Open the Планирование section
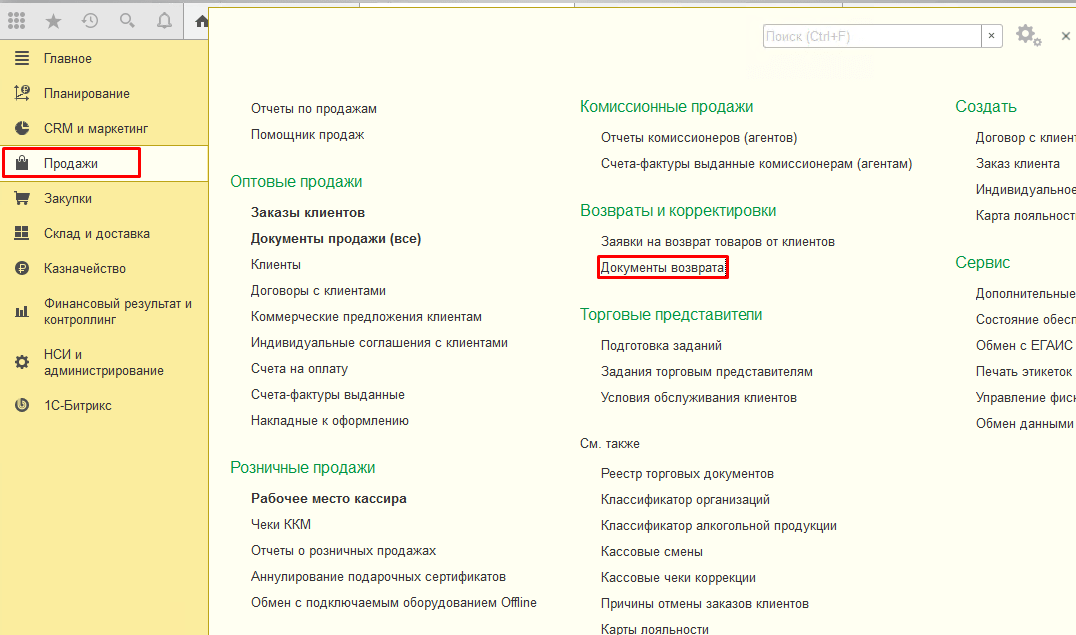The width and height of the screenshot is (1076, 635). (86, 93)
